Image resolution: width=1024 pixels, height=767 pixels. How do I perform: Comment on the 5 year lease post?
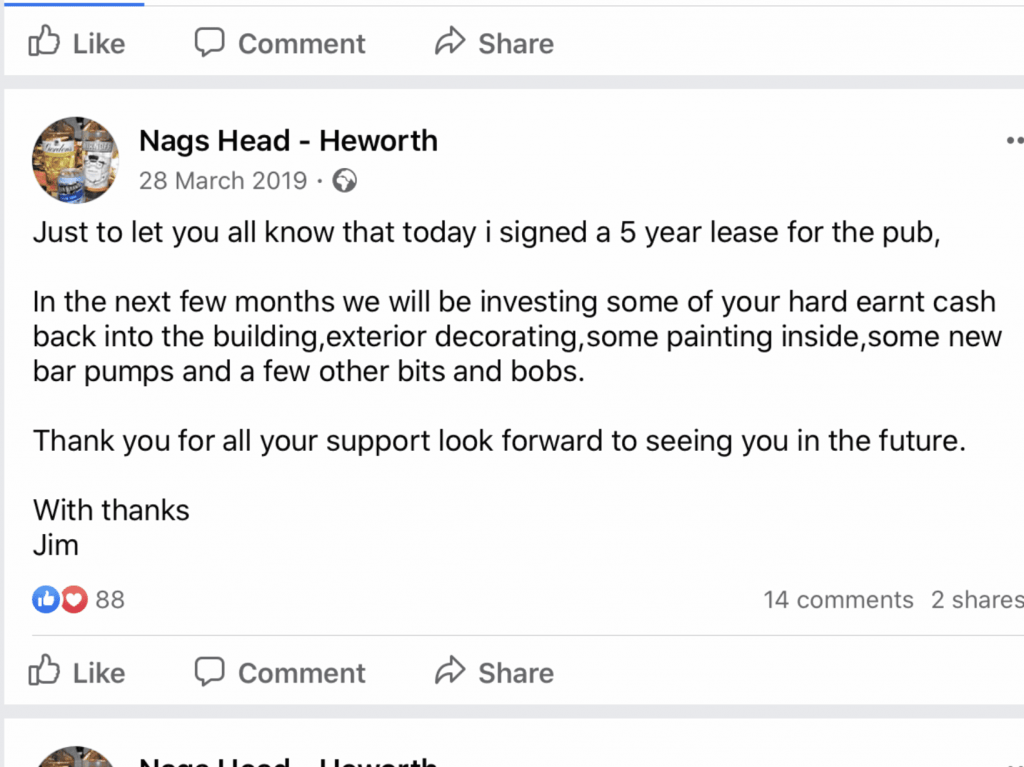click(279, 672)
